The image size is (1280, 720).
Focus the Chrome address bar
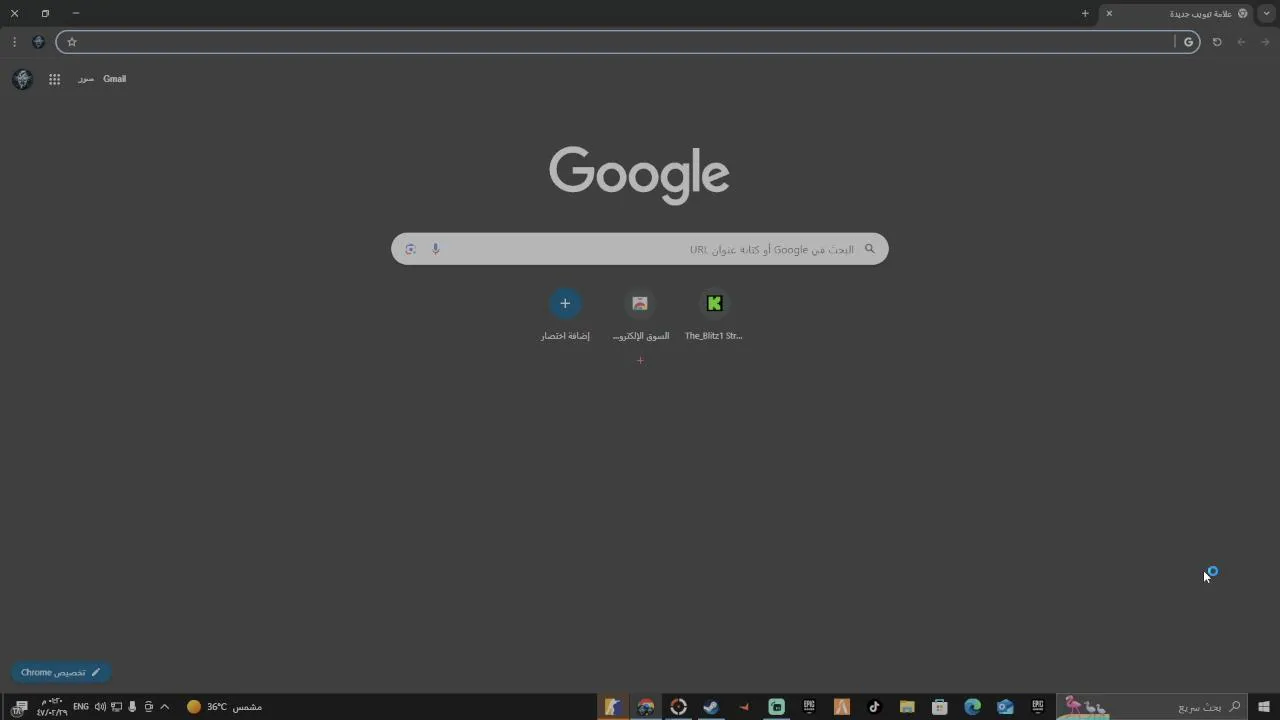coord(627,42)
